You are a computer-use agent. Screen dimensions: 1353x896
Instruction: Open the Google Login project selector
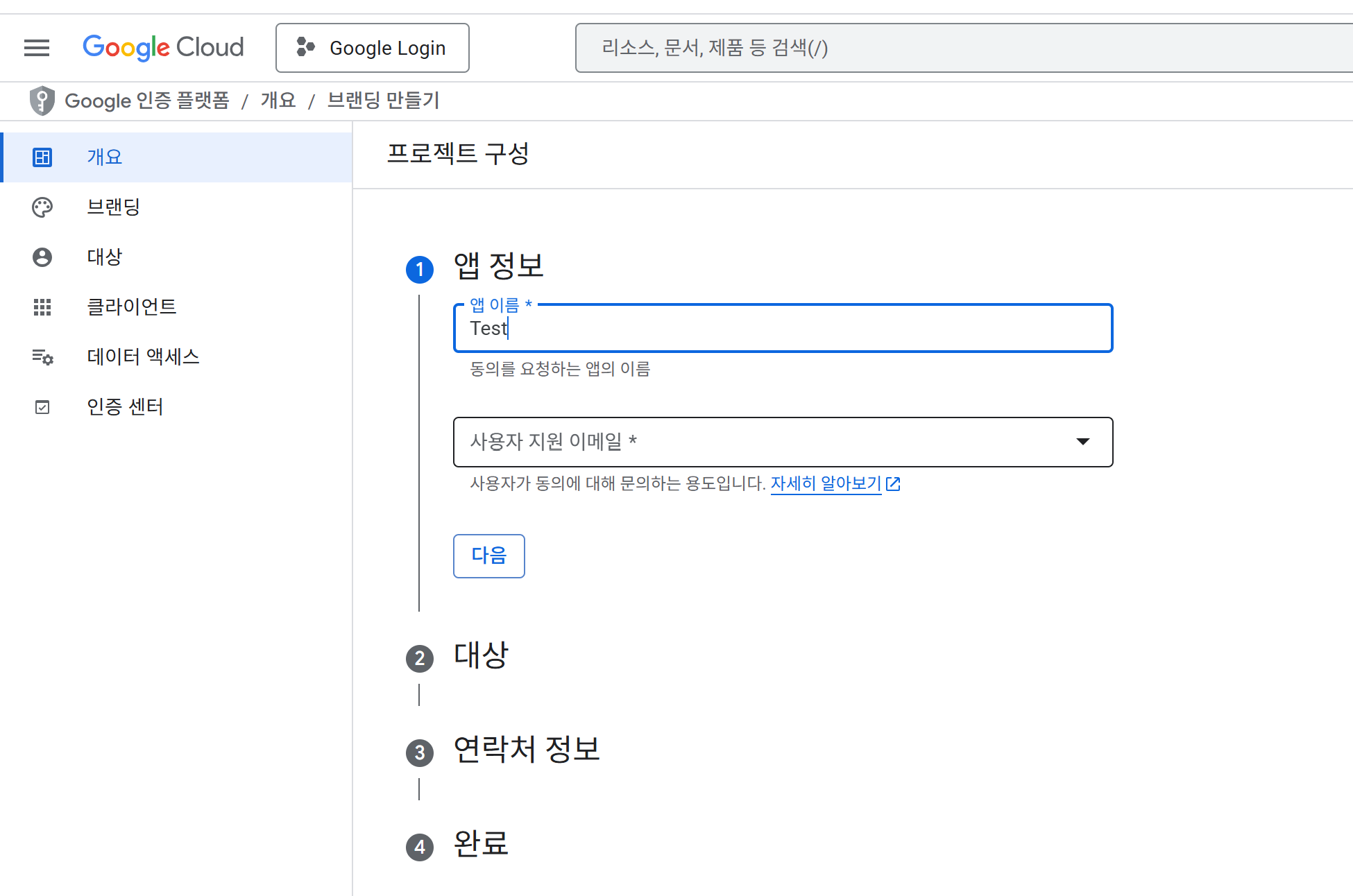(x=373, y=48)
